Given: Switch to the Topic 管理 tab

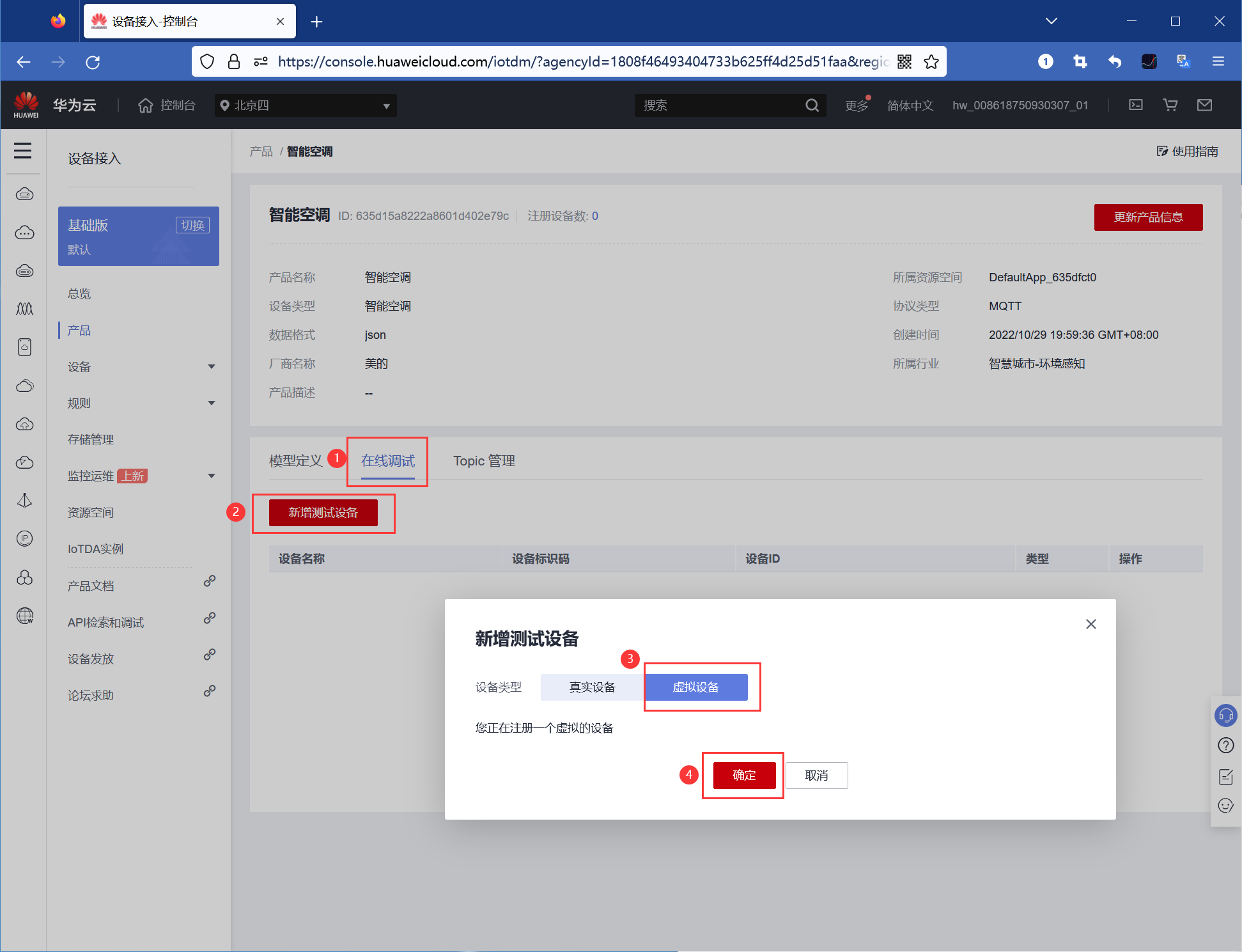Looking at the screenshot, I should point(484,461).
